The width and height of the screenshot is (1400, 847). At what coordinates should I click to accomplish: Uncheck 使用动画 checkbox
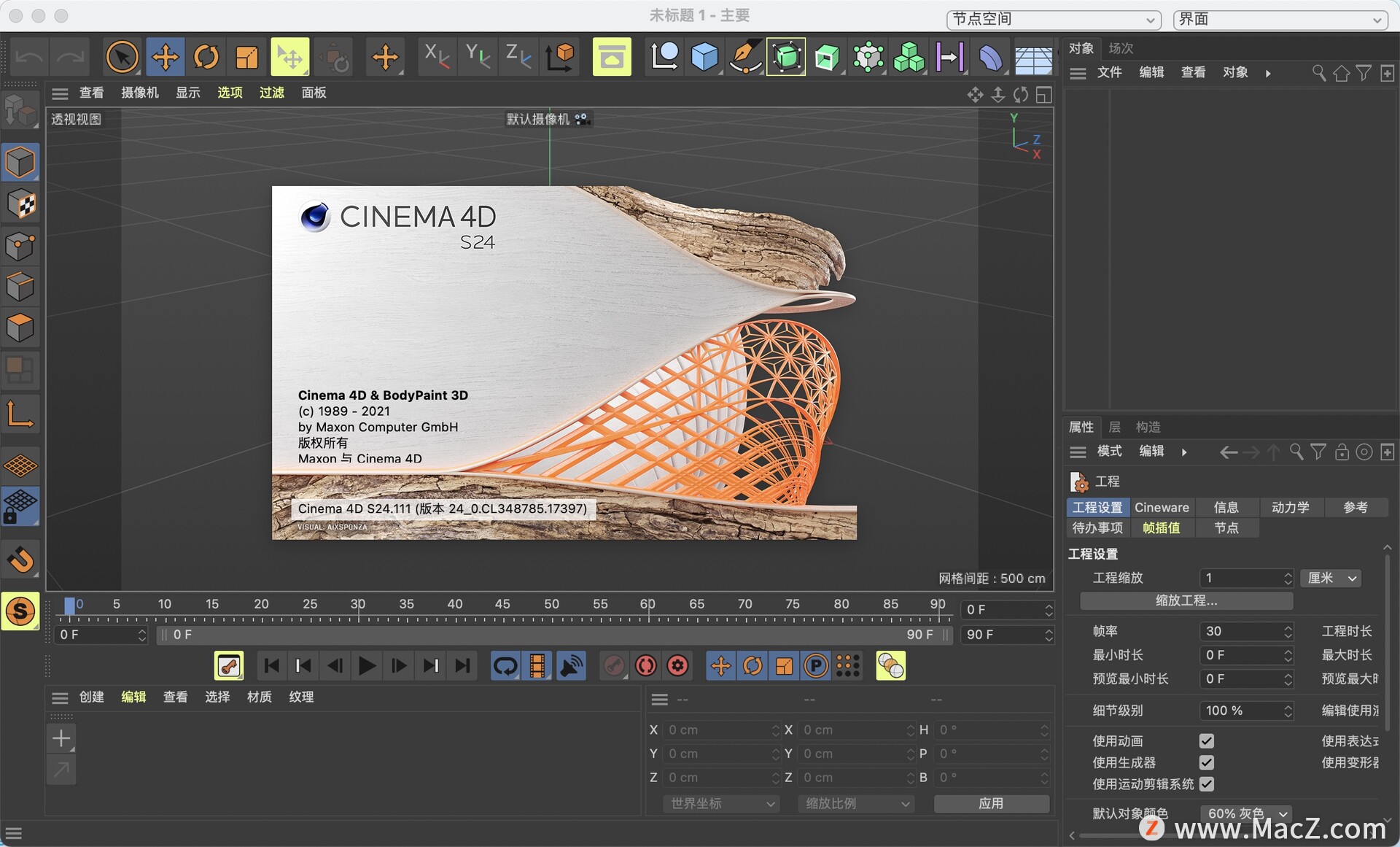(1207, 741)
